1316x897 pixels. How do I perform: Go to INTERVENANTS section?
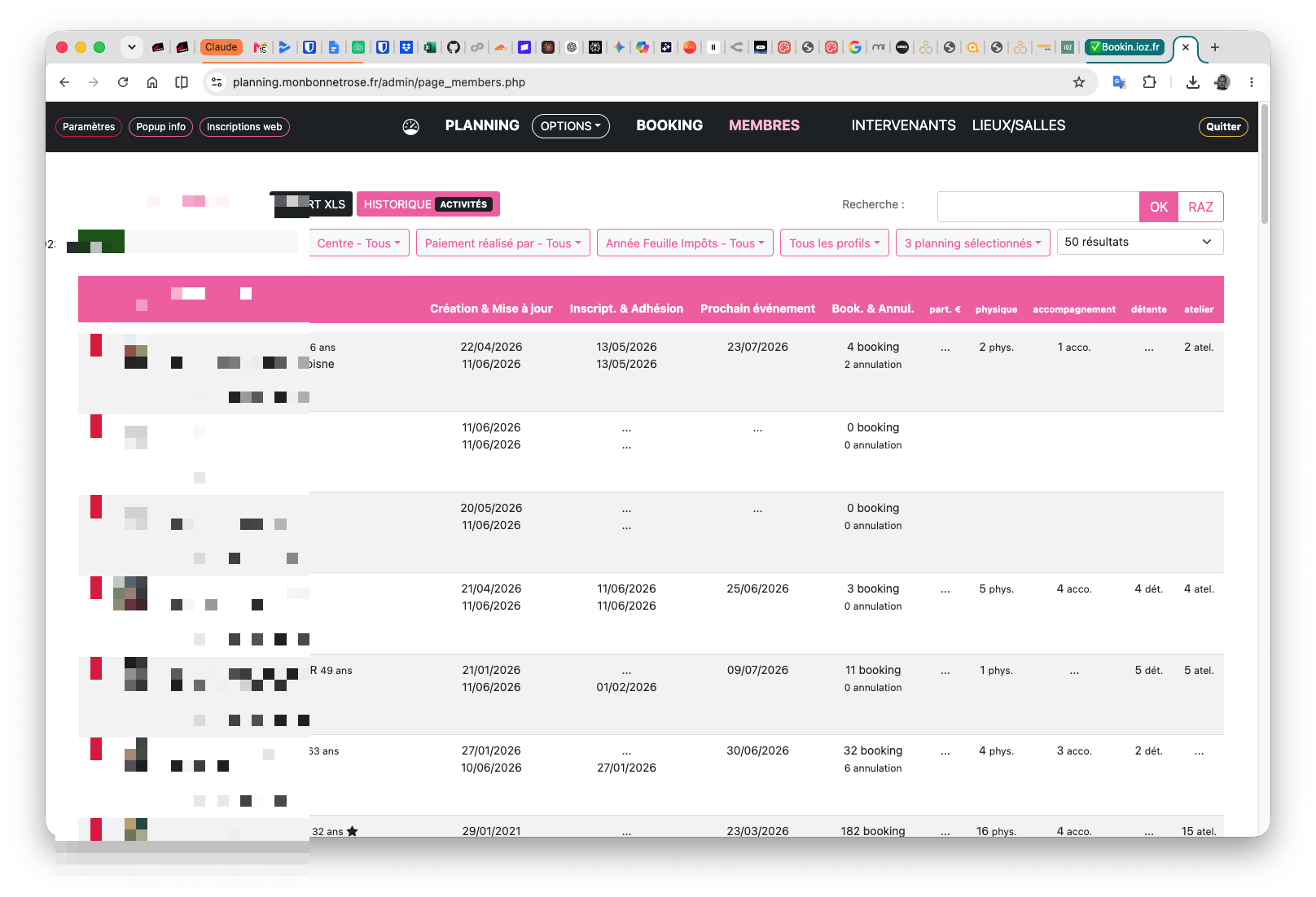point(903,125)
